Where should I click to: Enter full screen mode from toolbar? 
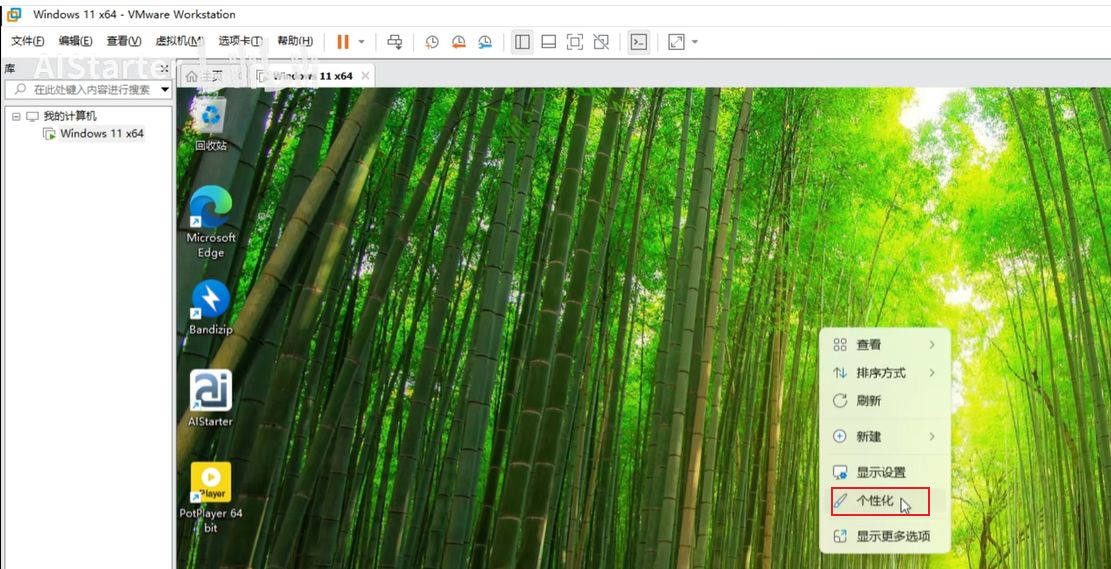(x=575, y=42)
